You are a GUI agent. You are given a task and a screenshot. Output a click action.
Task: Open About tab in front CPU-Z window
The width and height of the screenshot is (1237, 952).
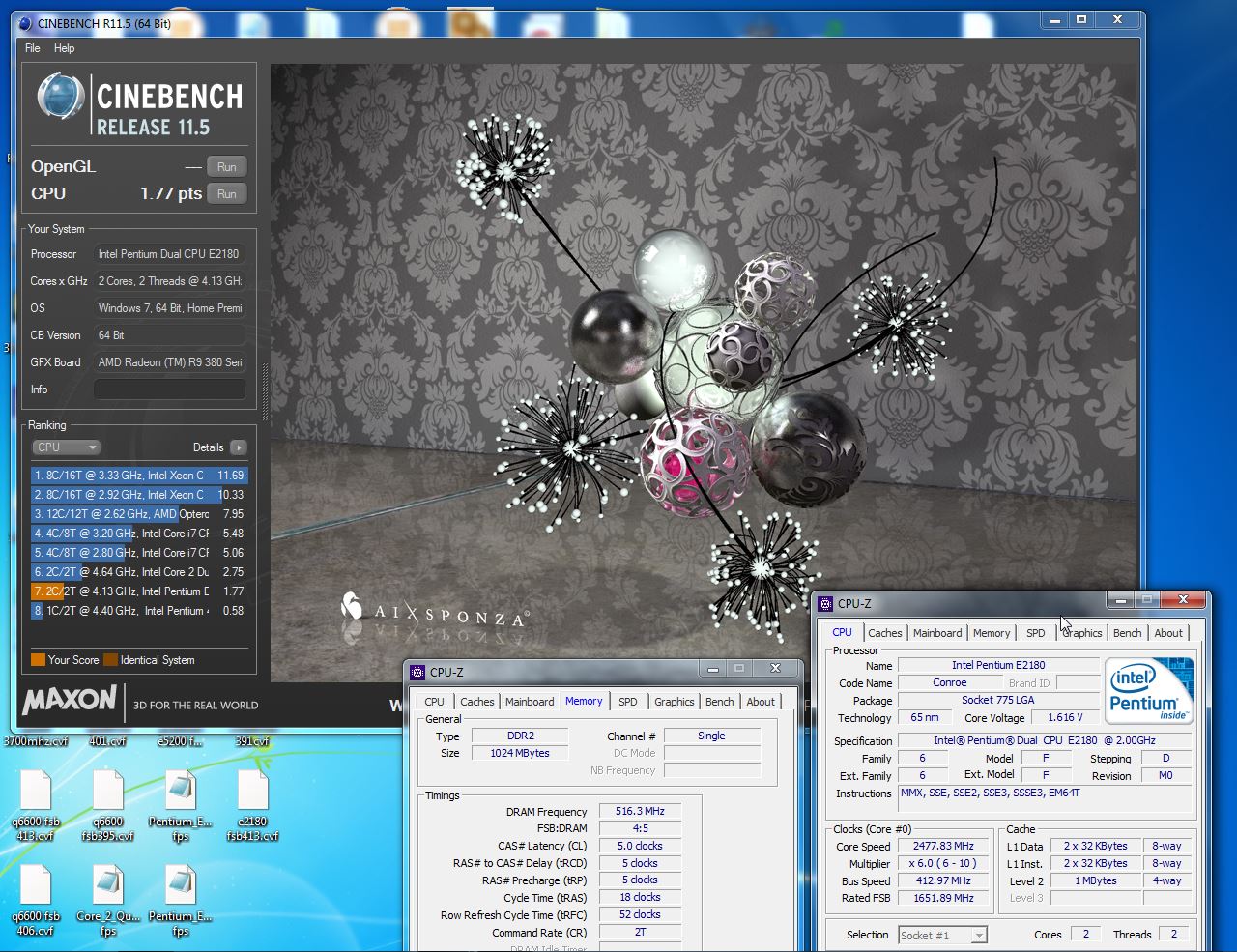tap(1168, 633)
